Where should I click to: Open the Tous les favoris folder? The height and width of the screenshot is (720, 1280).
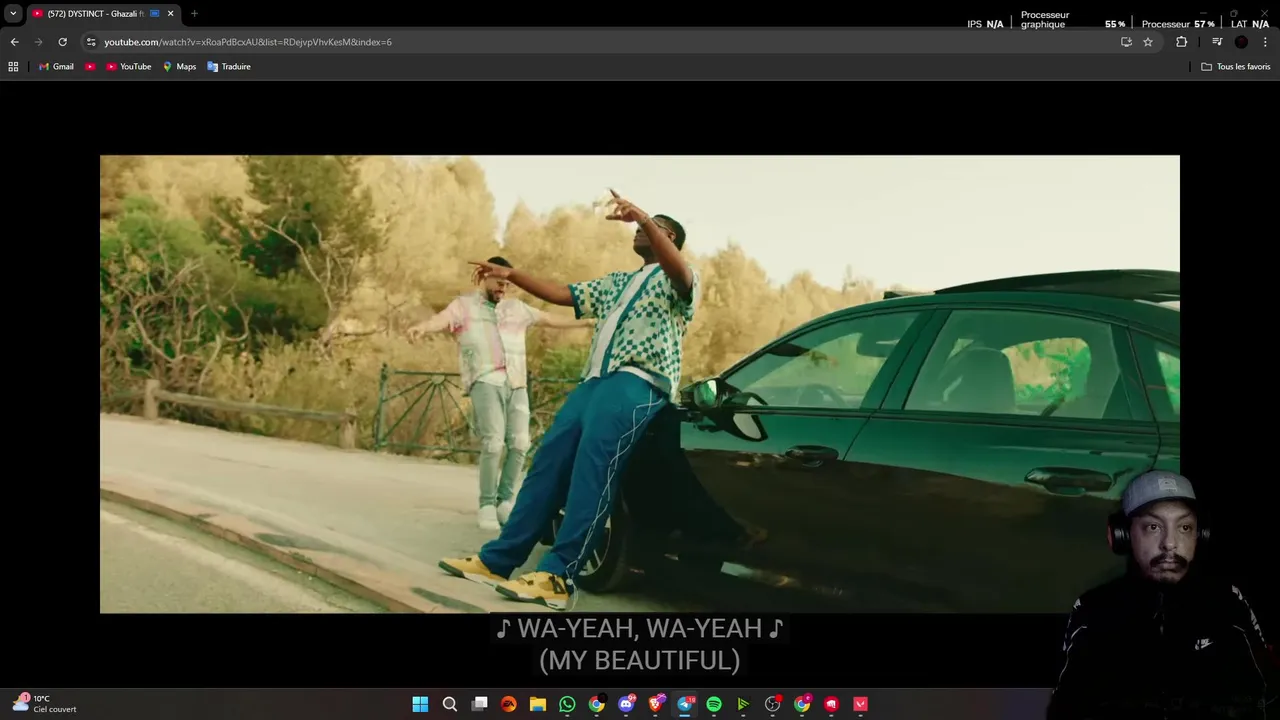coord(1236,67)
